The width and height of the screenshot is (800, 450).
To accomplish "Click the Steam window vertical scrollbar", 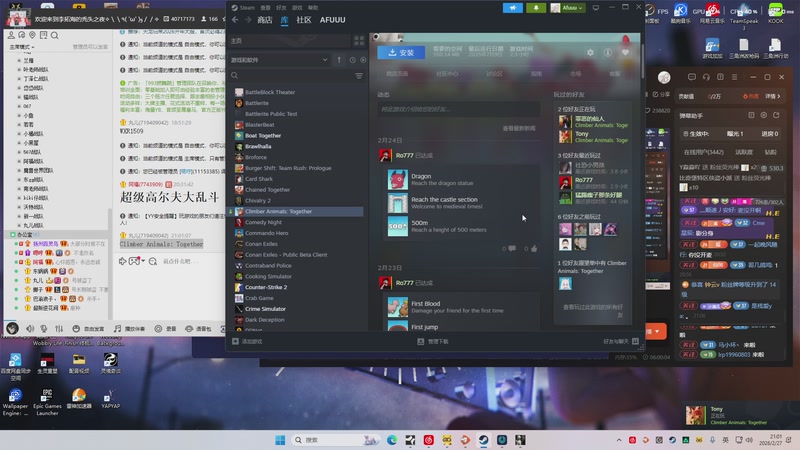I will pyautogui.click(x=642, y=61).
